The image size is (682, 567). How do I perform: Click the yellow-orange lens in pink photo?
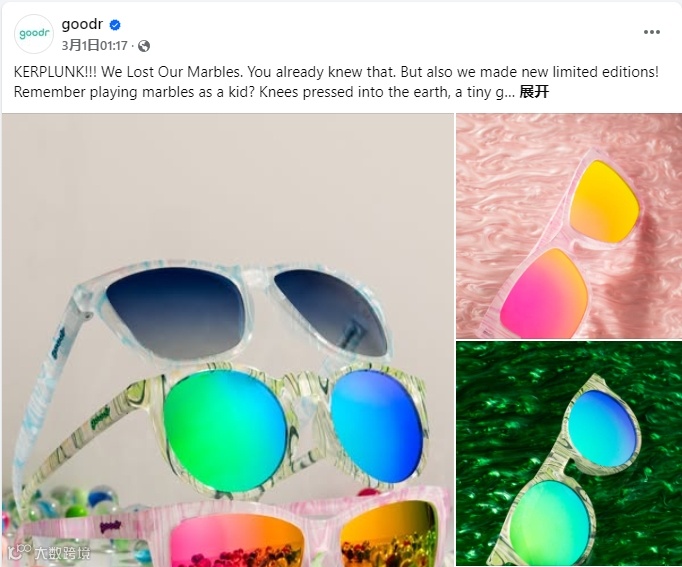605,201
